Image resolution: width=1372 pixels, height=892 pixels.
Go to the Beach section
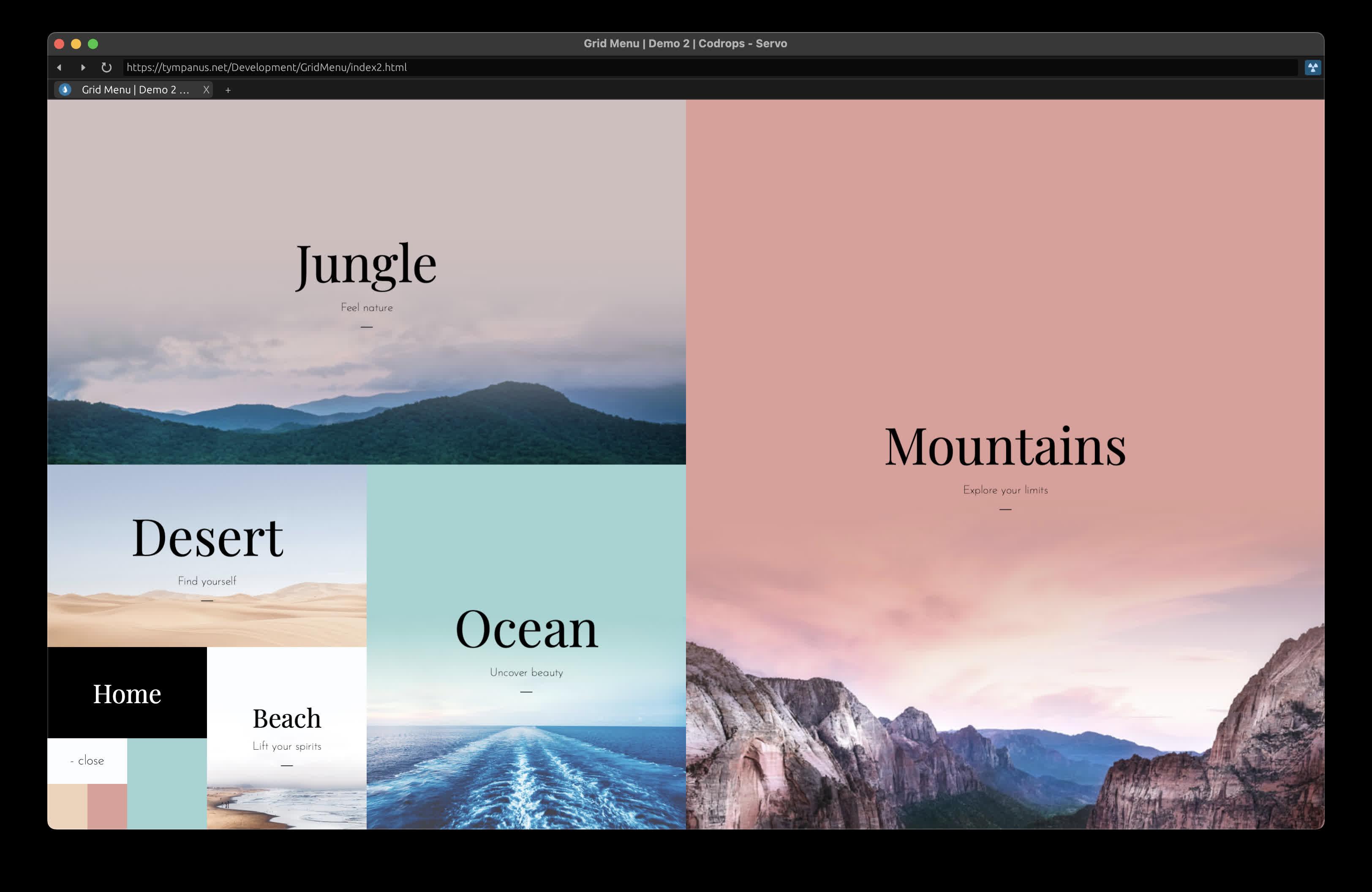click(x=286, y=719)
